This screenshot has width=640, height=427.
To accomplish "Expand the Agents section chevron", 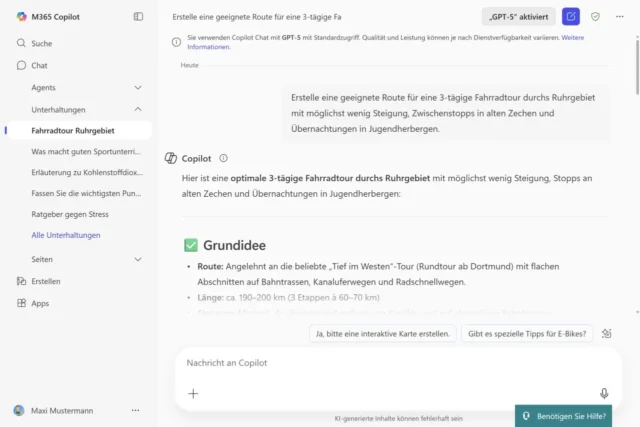I will point(138,87).
